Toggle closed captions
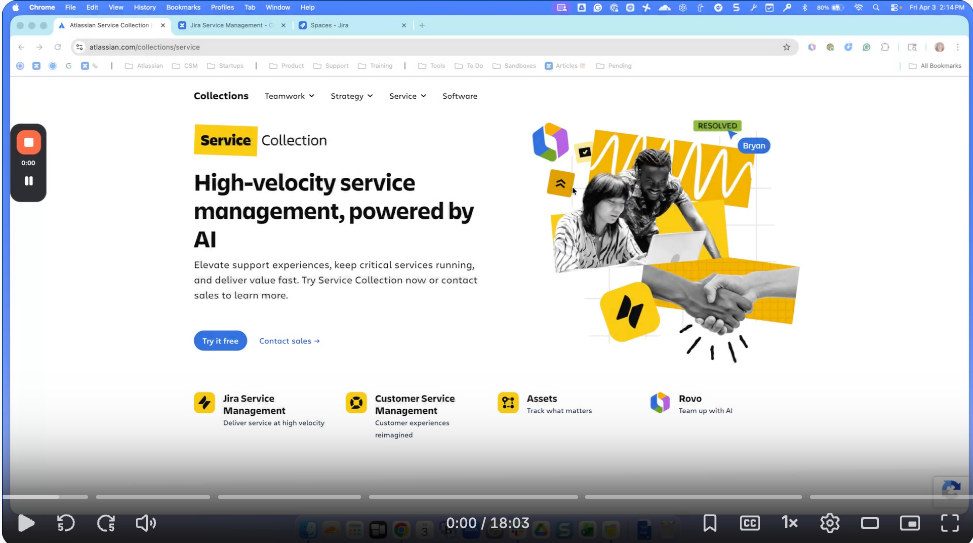973x543 pixels. pyautogui.click(x=750, y=523)
